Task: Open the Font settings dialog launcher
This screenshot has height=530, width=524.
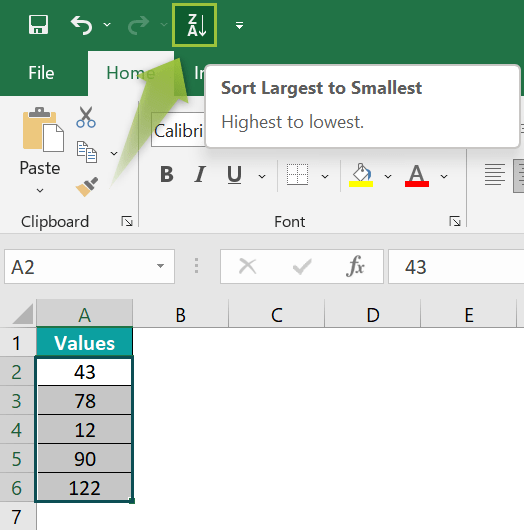Action: [455, 221]
